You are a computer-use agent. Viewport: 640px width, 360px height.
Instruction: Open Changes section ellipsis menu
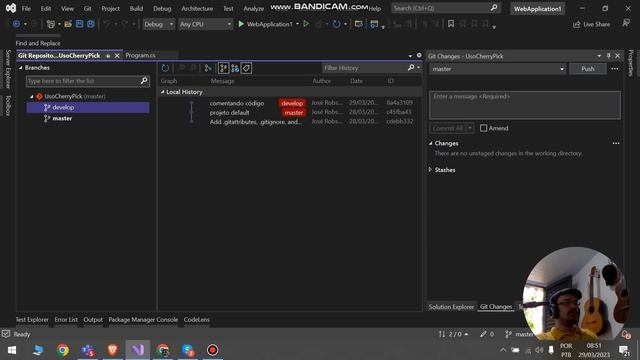[x=616, y=143]
